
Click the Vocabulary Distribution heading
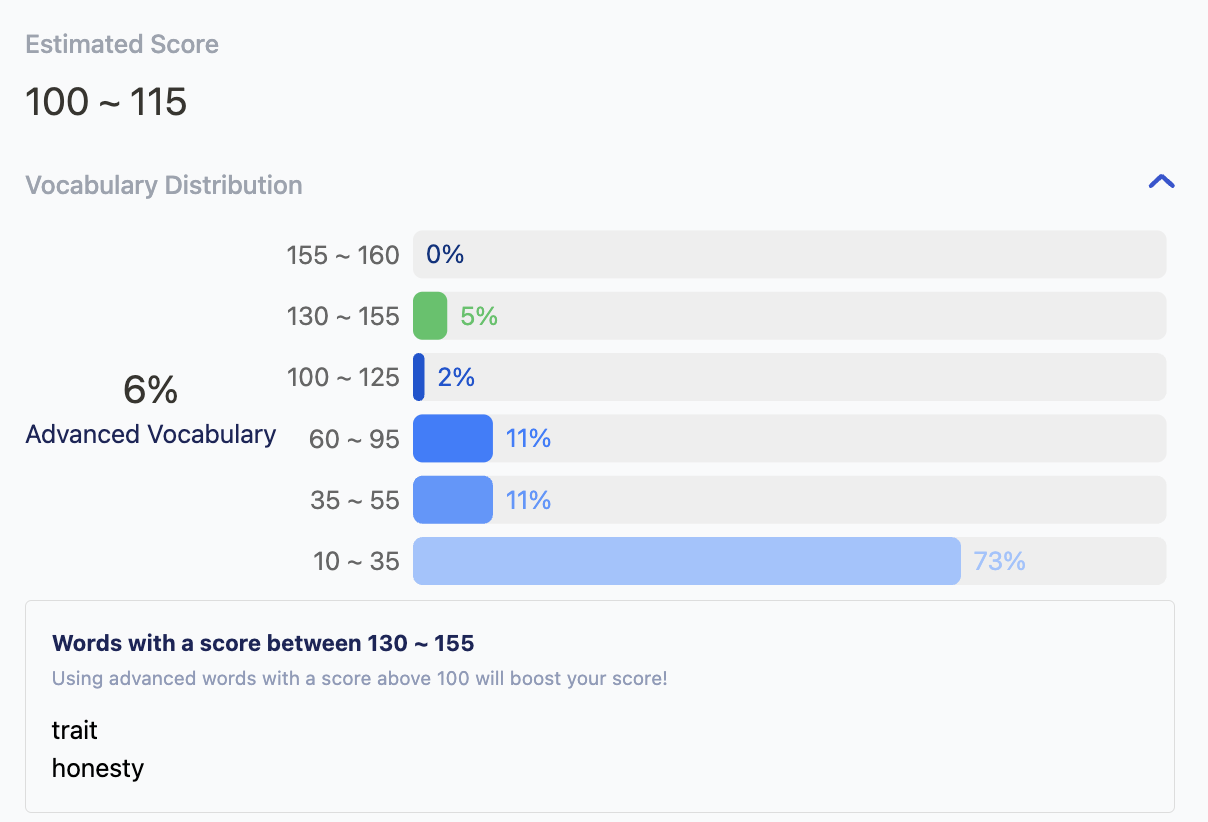tap(164, 185)
